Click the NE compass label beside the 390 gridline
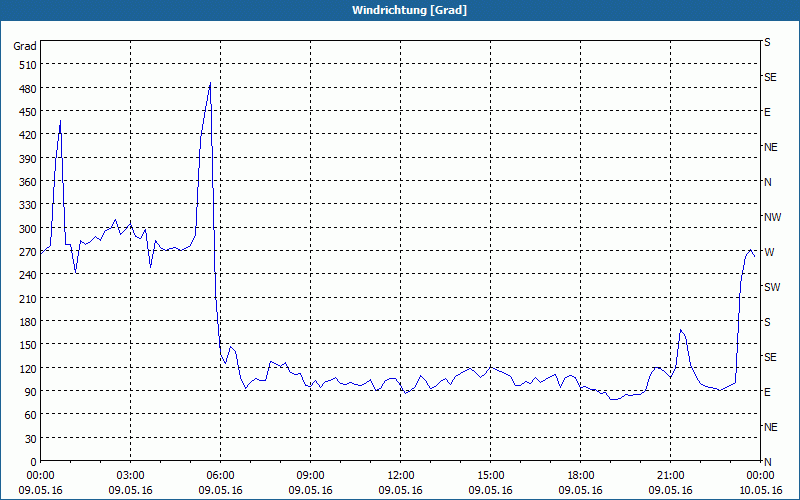Image resolution: width=800 pixels, height=500 pixels. 771,147
